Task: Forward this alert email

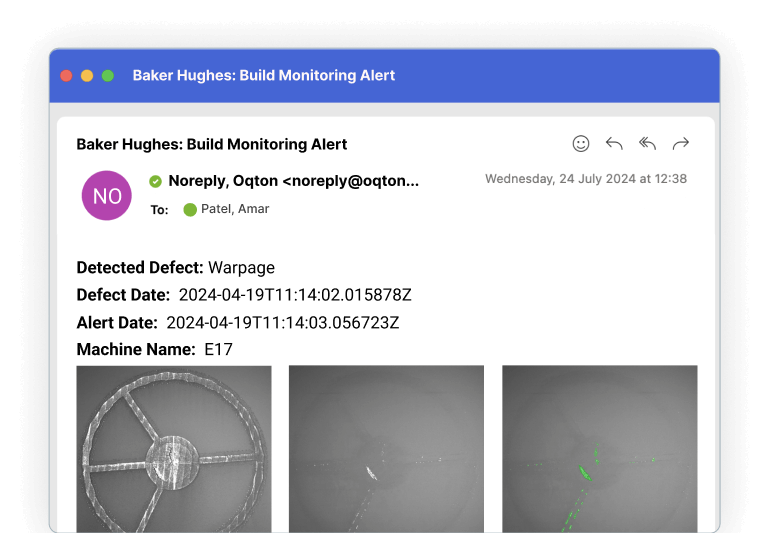Action: point(681,144)
